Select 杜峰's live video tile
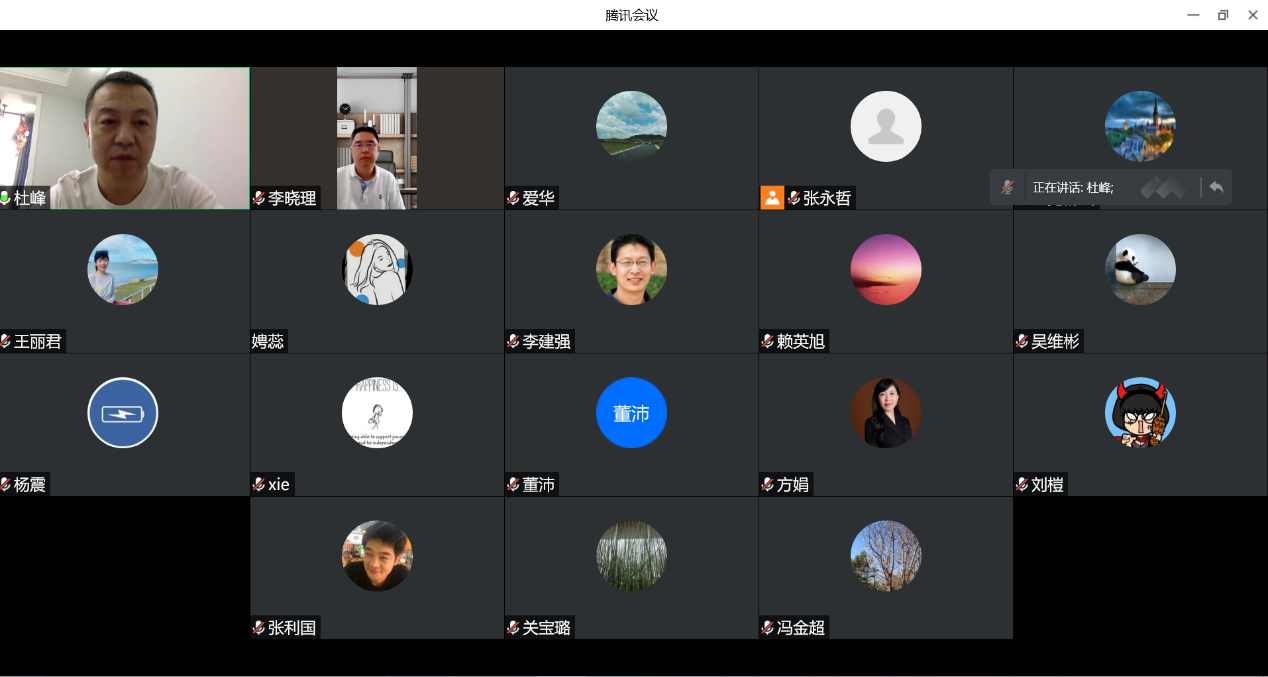The image size is (1268, 677). 124,130
